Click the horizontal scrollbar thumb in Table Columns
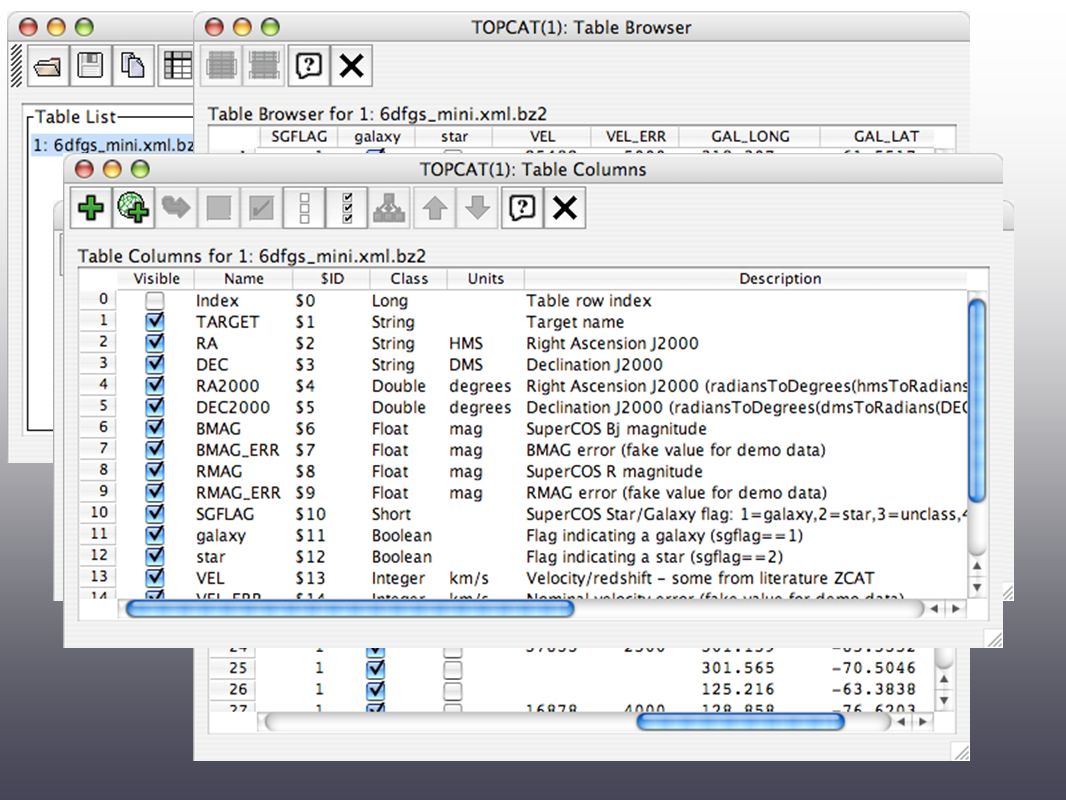 pos(350,608)
